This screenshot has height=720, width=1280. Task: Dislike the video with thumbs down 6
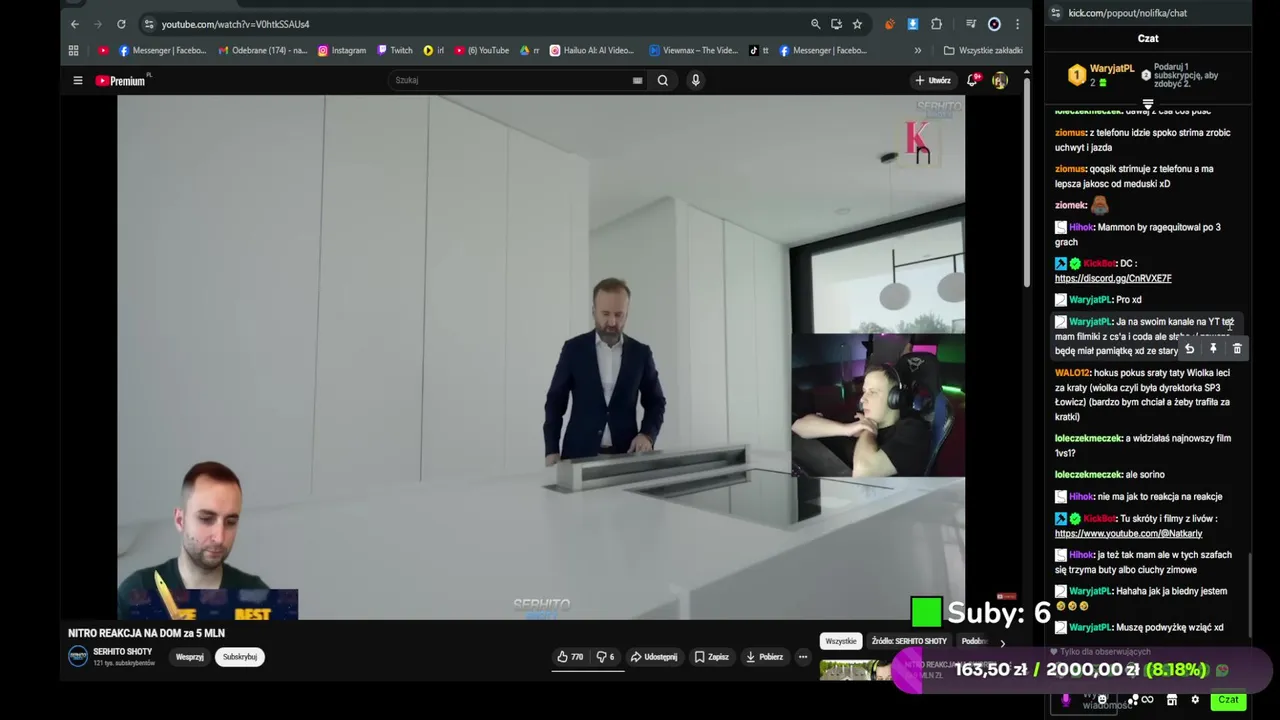[605, 657]
